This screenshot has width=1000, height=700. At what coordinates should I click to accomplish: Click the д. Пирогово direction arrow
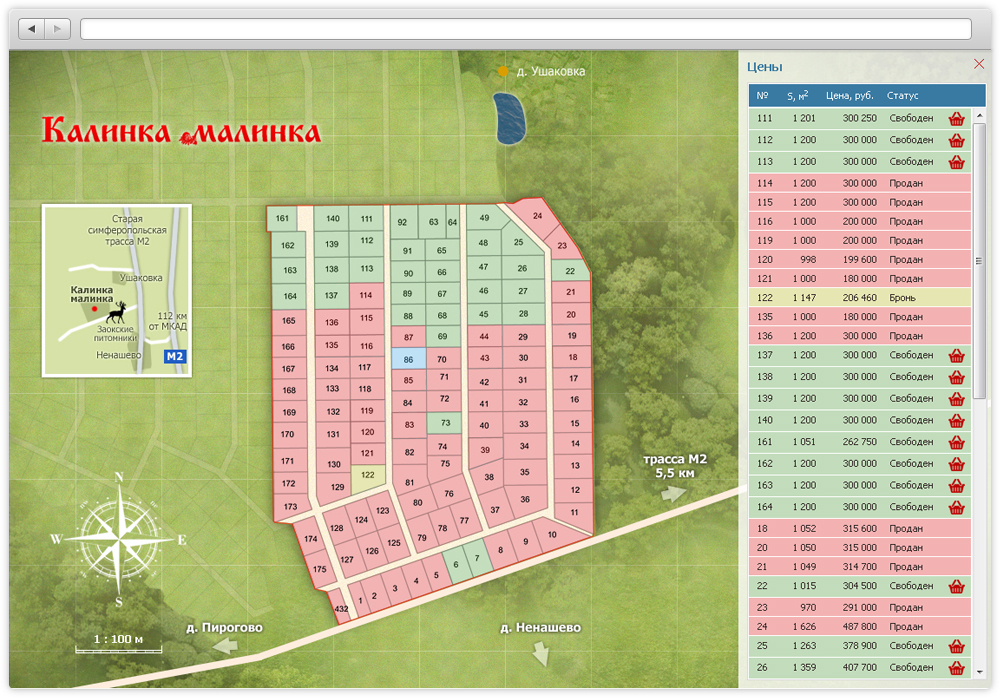point(226,646)
